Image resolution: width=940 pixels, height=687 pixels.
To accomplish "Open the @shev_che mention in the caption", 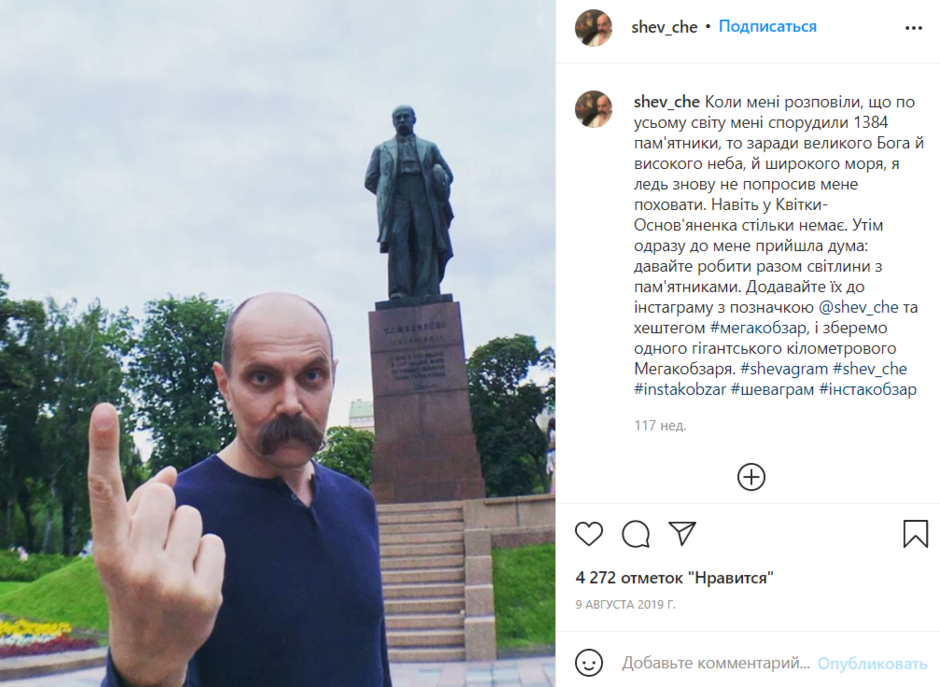I will click(x=858, y=308).
